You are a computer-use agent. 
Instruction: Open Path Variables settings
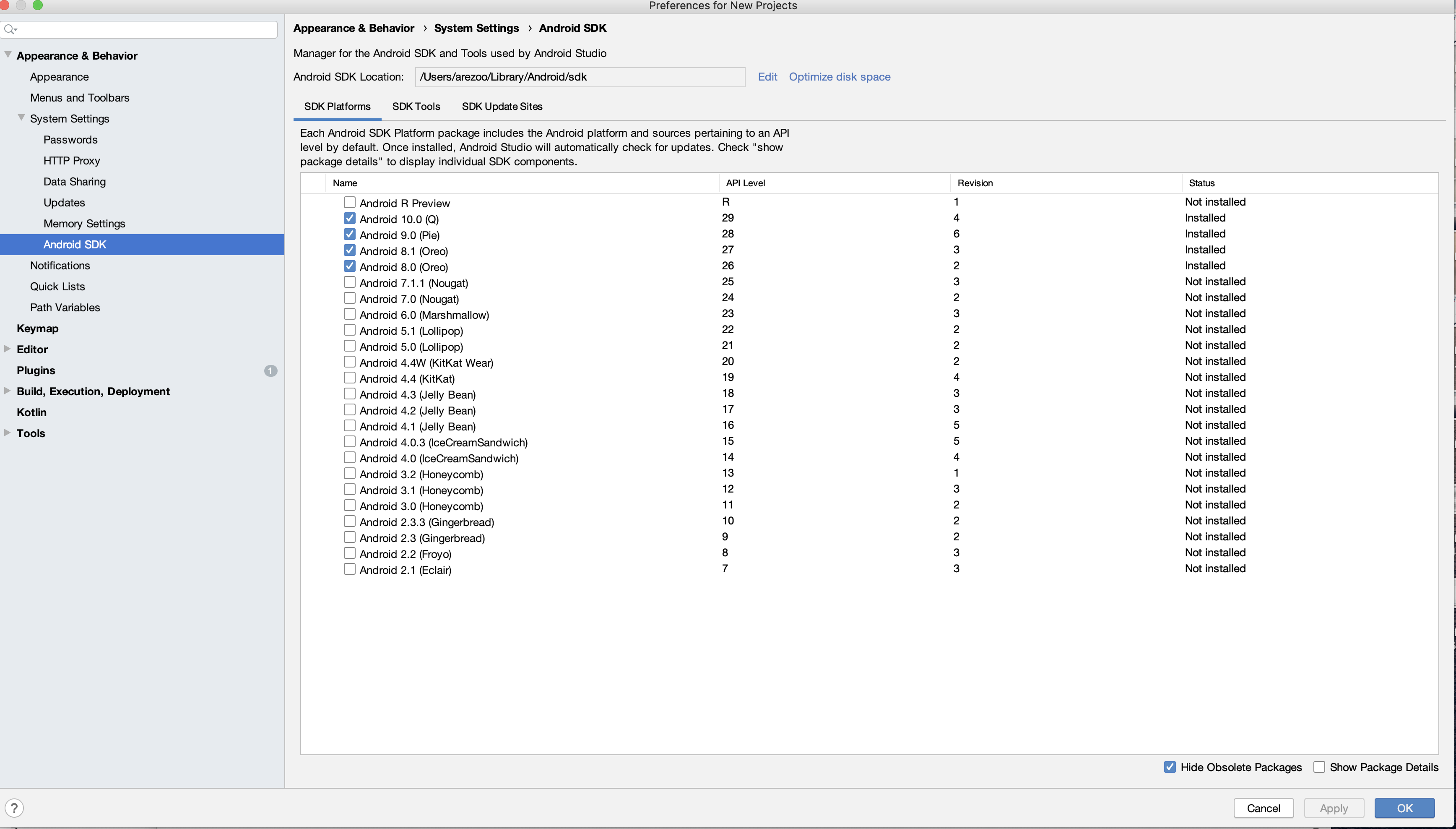[65, 307]
